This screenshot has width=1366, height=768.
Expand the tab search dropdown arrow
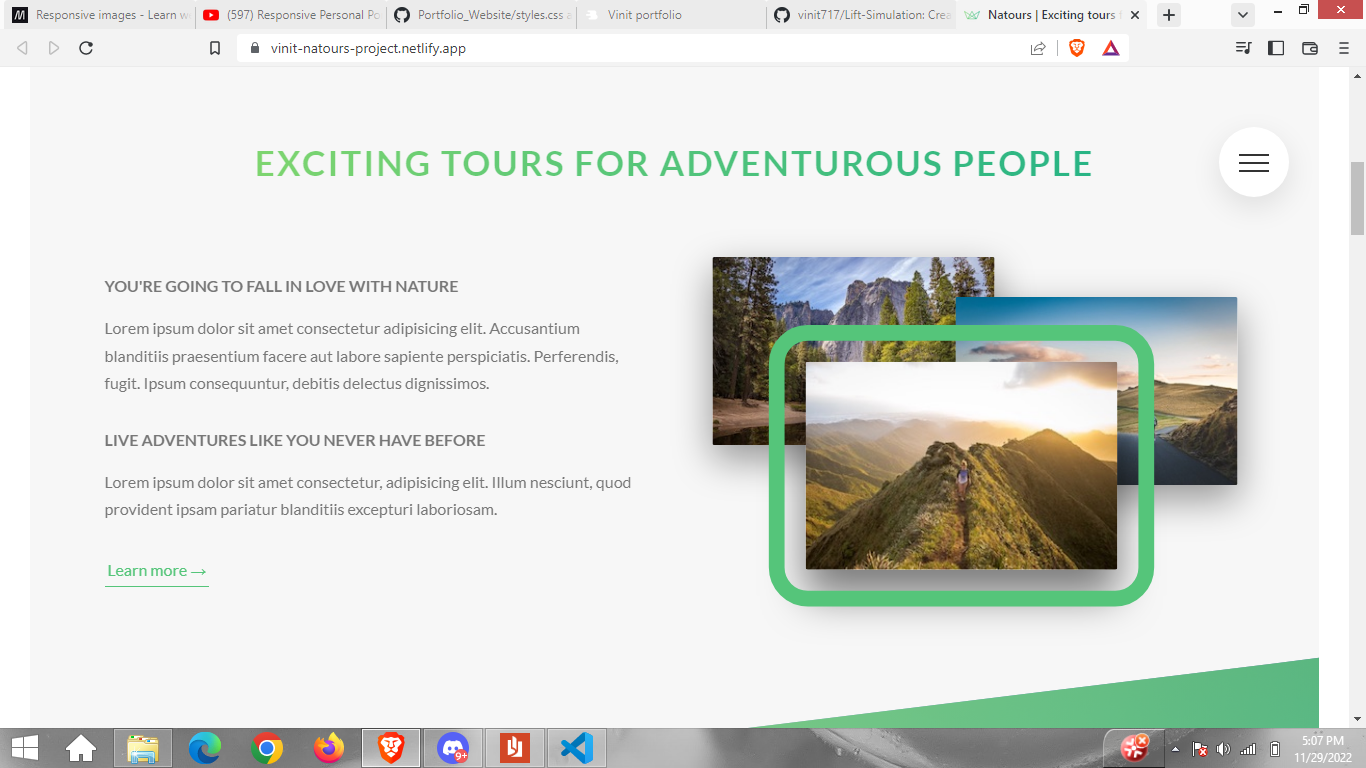tap(1242, 15)
